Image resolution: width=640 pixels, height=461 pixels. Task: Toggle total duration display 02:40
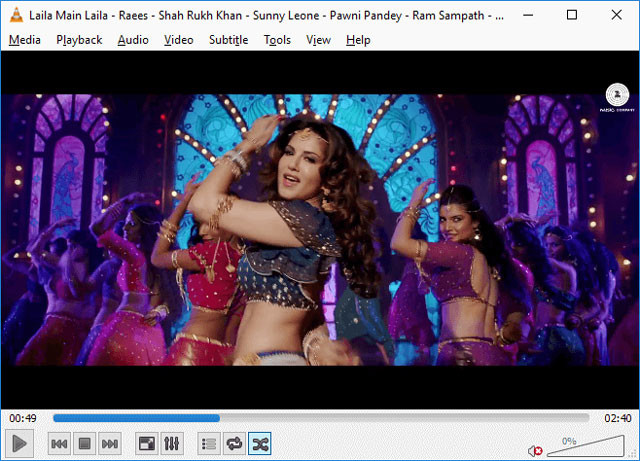click(618, 419)
